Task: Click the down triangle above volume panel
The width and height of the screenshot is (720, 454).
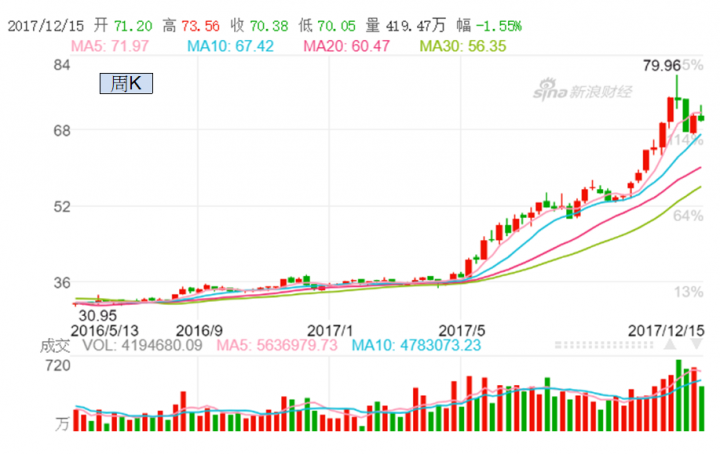Action: click(697, 344)
